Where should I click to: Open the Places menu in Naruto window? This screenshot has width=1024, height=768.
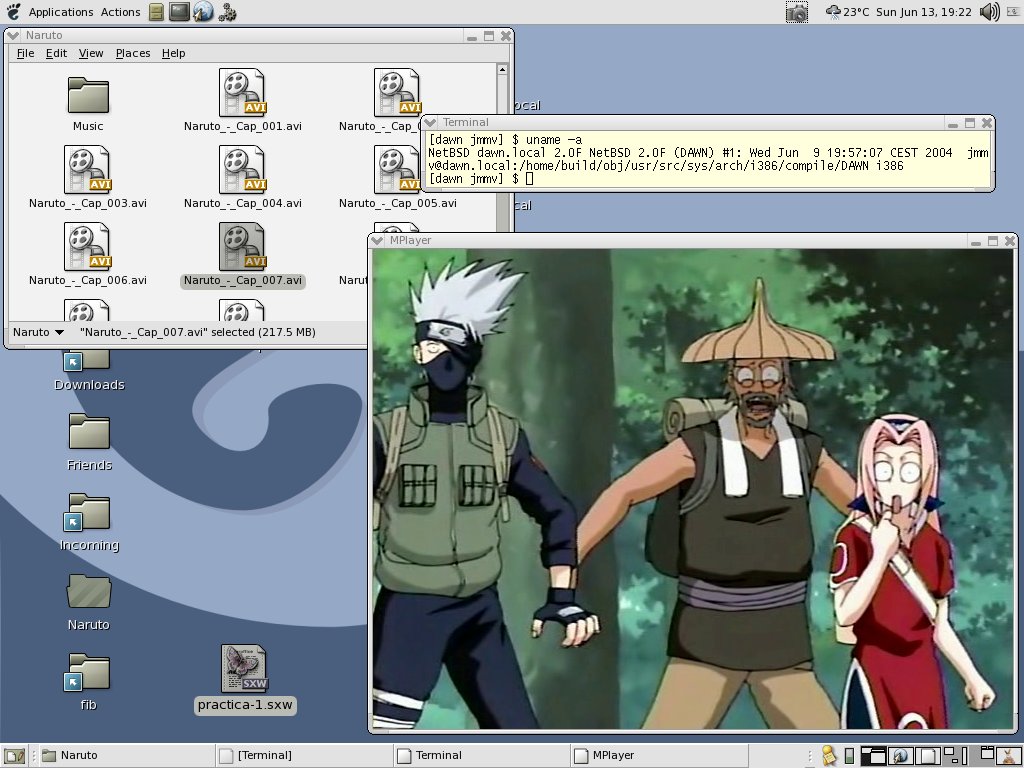point(133,53)
